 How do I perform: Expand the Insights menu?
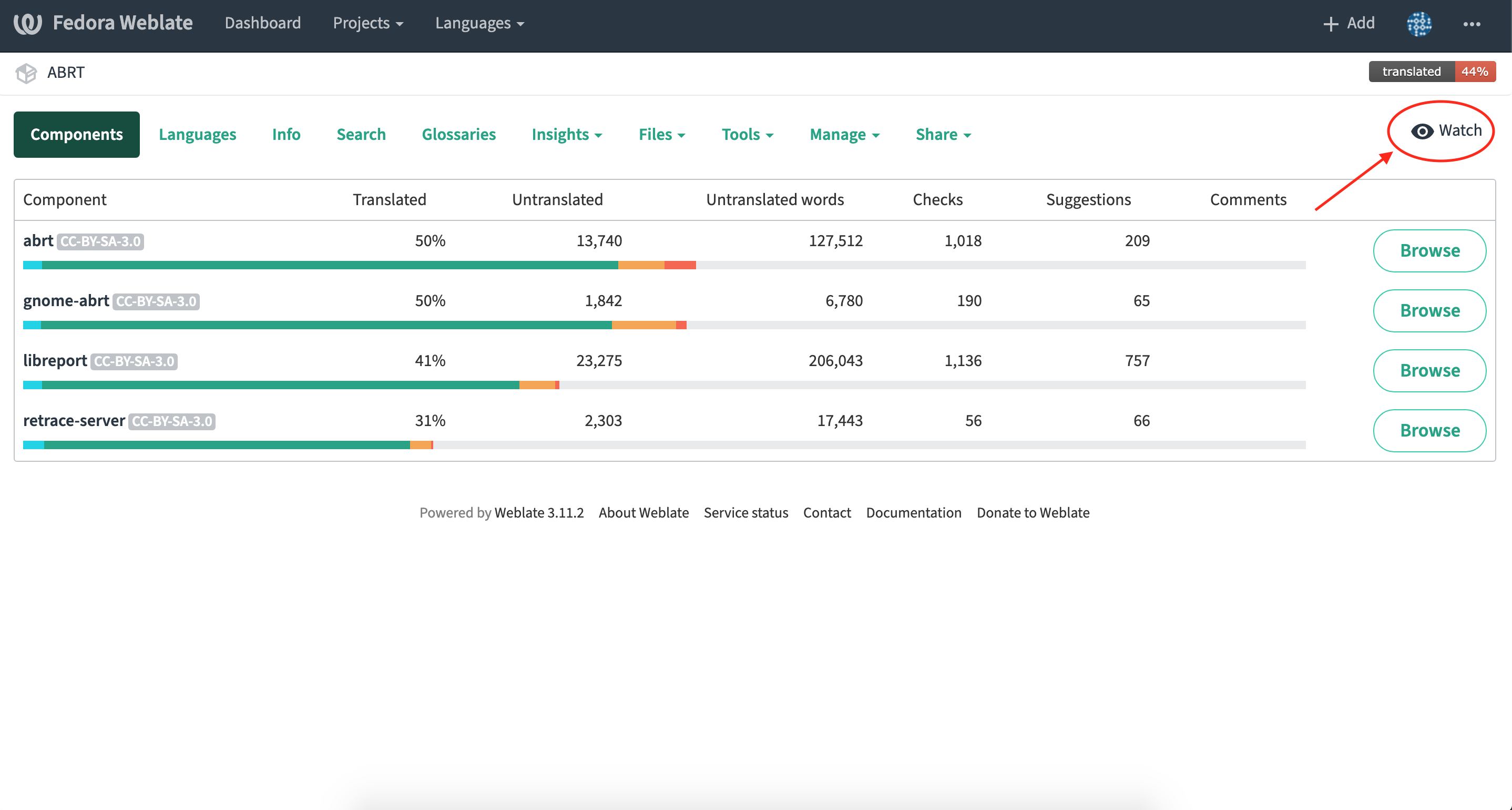(566, 135)
